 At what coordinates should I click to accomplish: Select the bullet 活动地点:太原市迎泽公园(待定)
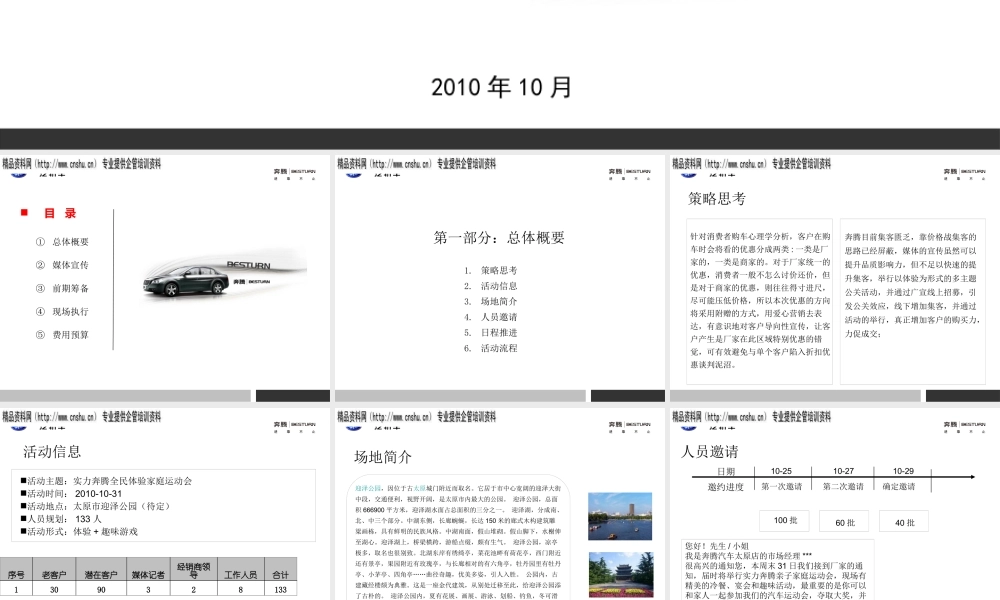click(x=96, y=506)
